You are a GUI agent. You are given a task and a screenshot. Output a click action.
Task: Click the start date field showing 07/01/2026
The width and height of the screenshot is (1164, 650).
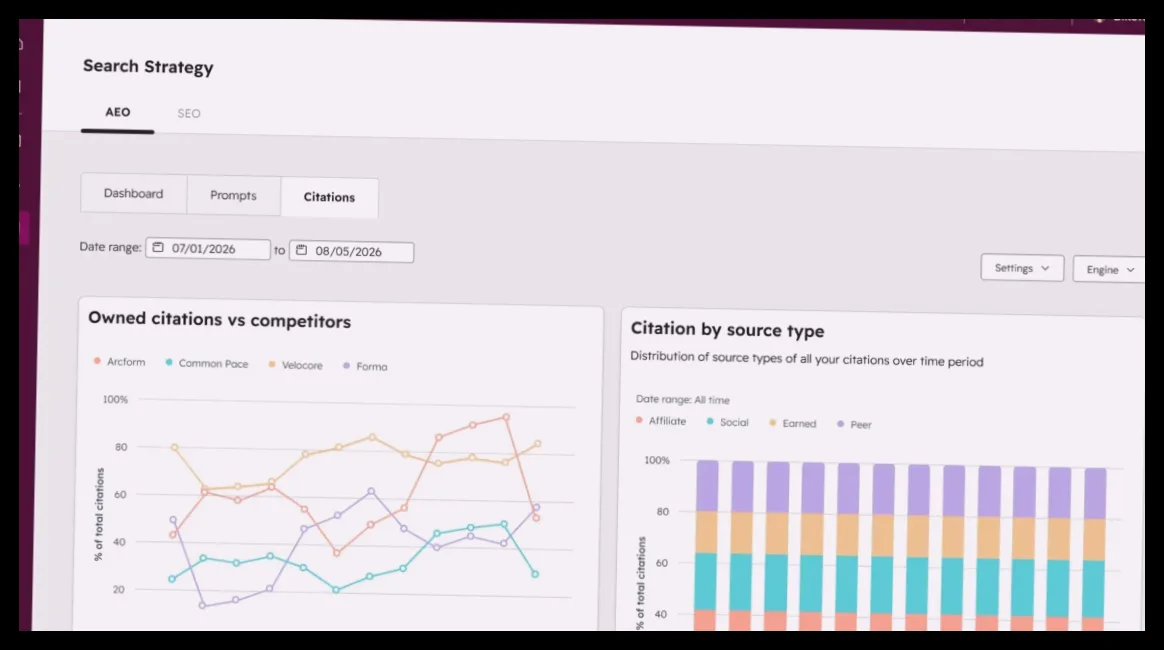[208, 249]
